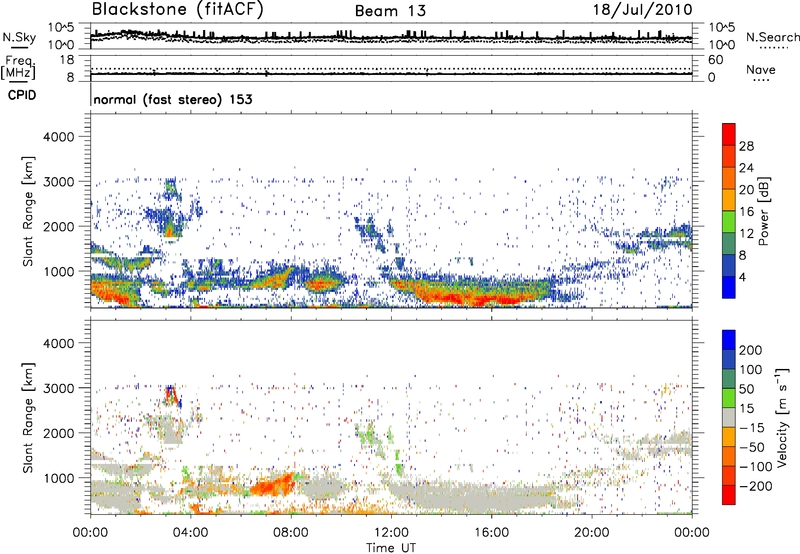This screenshot has width=800, height=554.
Task: Click the '-200' value on Velocity color bar
Action: coord(755,487)
